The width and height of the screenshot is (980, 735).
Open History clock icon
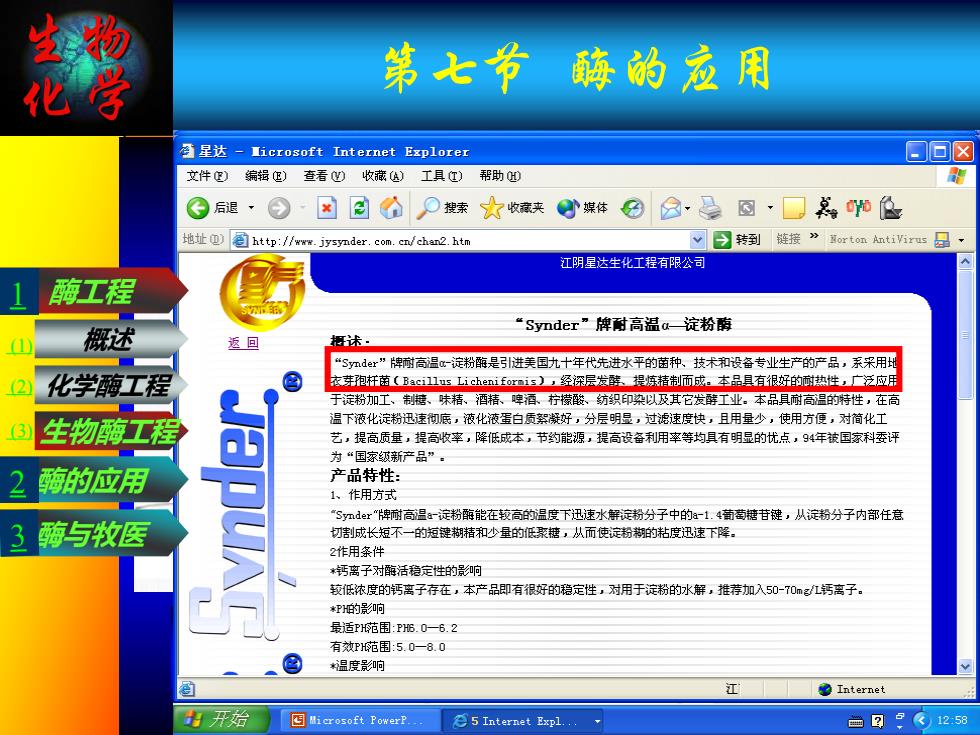pyautogui.click(x=632, y=208)
